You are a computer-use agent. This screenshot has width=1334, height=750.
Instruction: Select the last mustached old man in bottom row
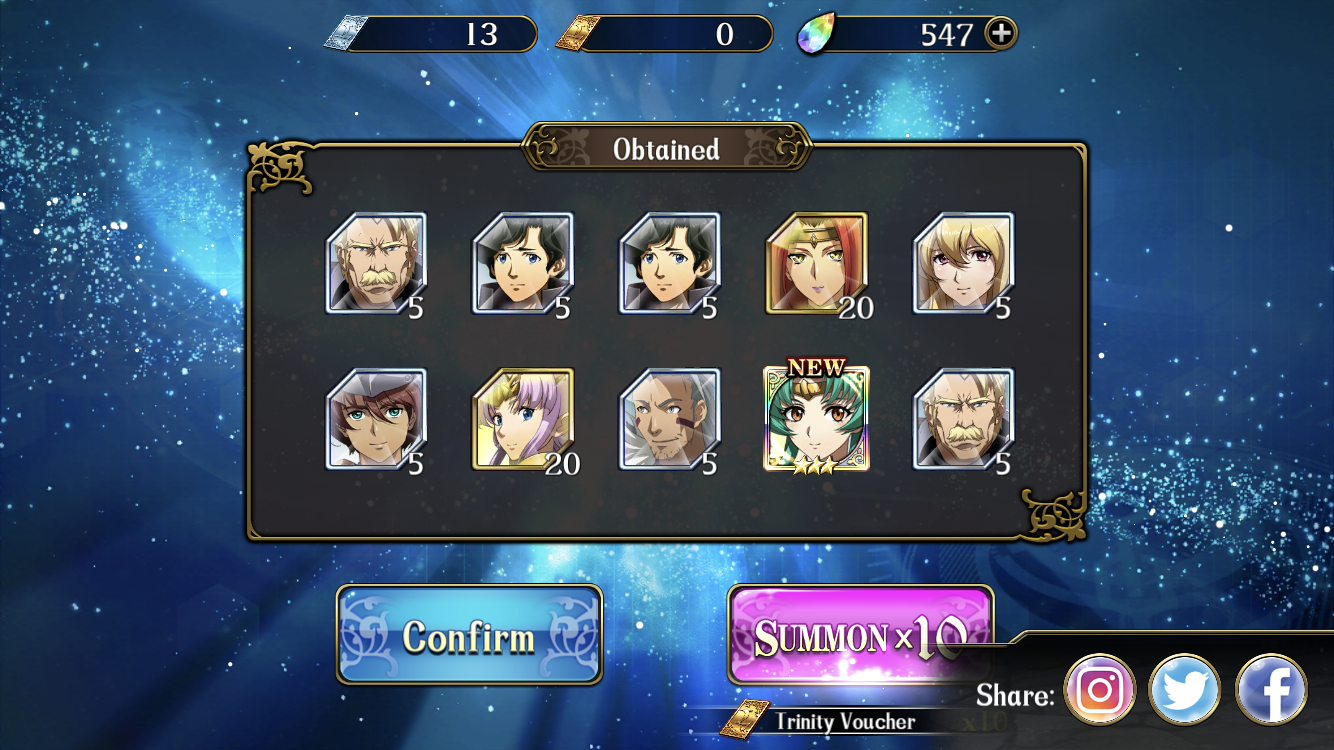pyautogui.click(x=963, y=419)
